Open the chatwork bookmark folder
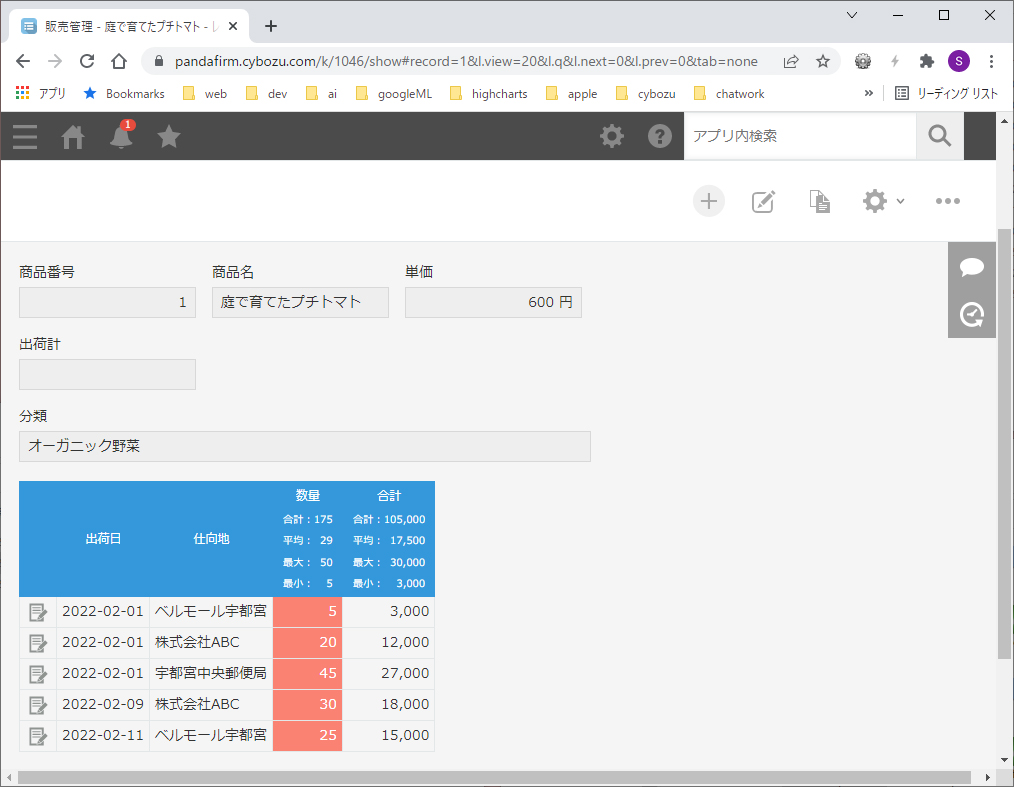 (x=729, y=94)
